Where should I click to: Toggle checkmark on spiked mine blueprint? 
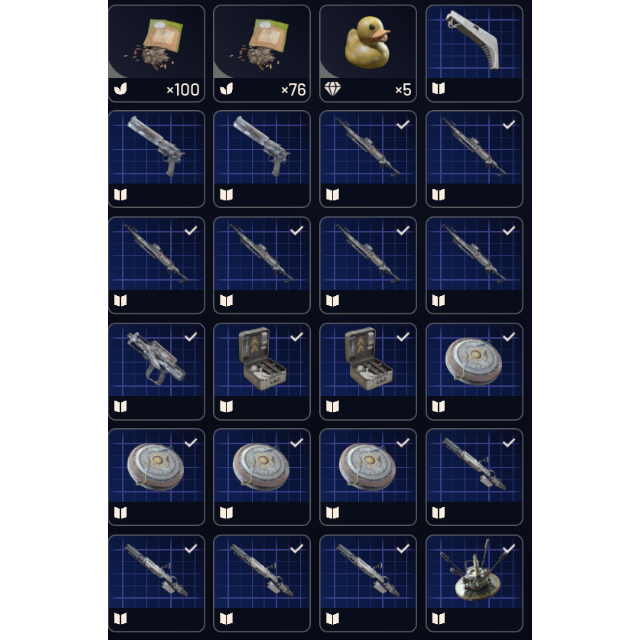(509, 549)
